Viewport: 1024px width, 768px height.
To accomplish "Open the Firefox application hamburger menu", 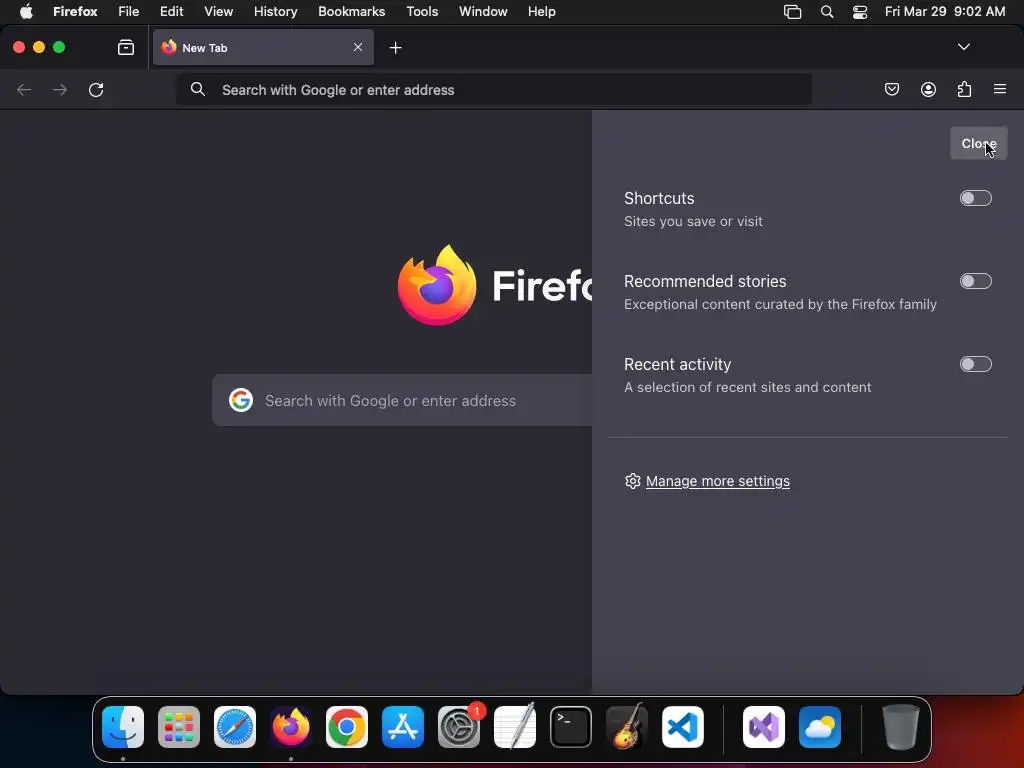I will tap(1000, 89).
